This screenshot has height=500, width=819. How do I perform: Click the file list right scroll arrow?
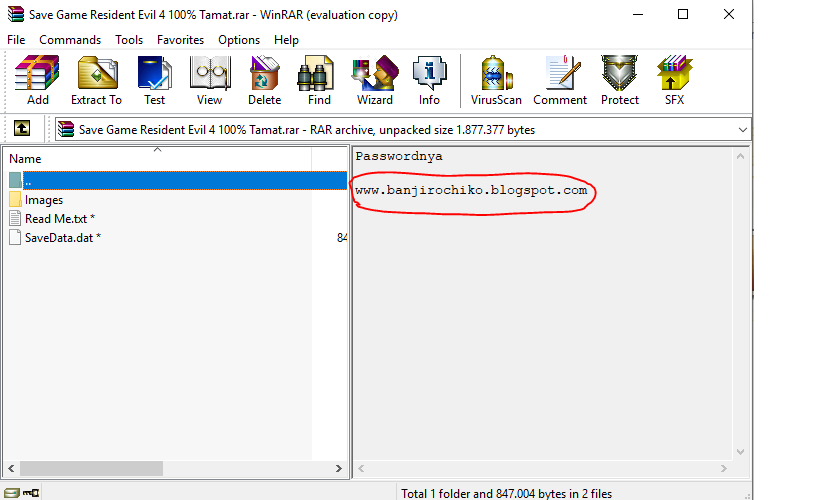click(338, 469)
